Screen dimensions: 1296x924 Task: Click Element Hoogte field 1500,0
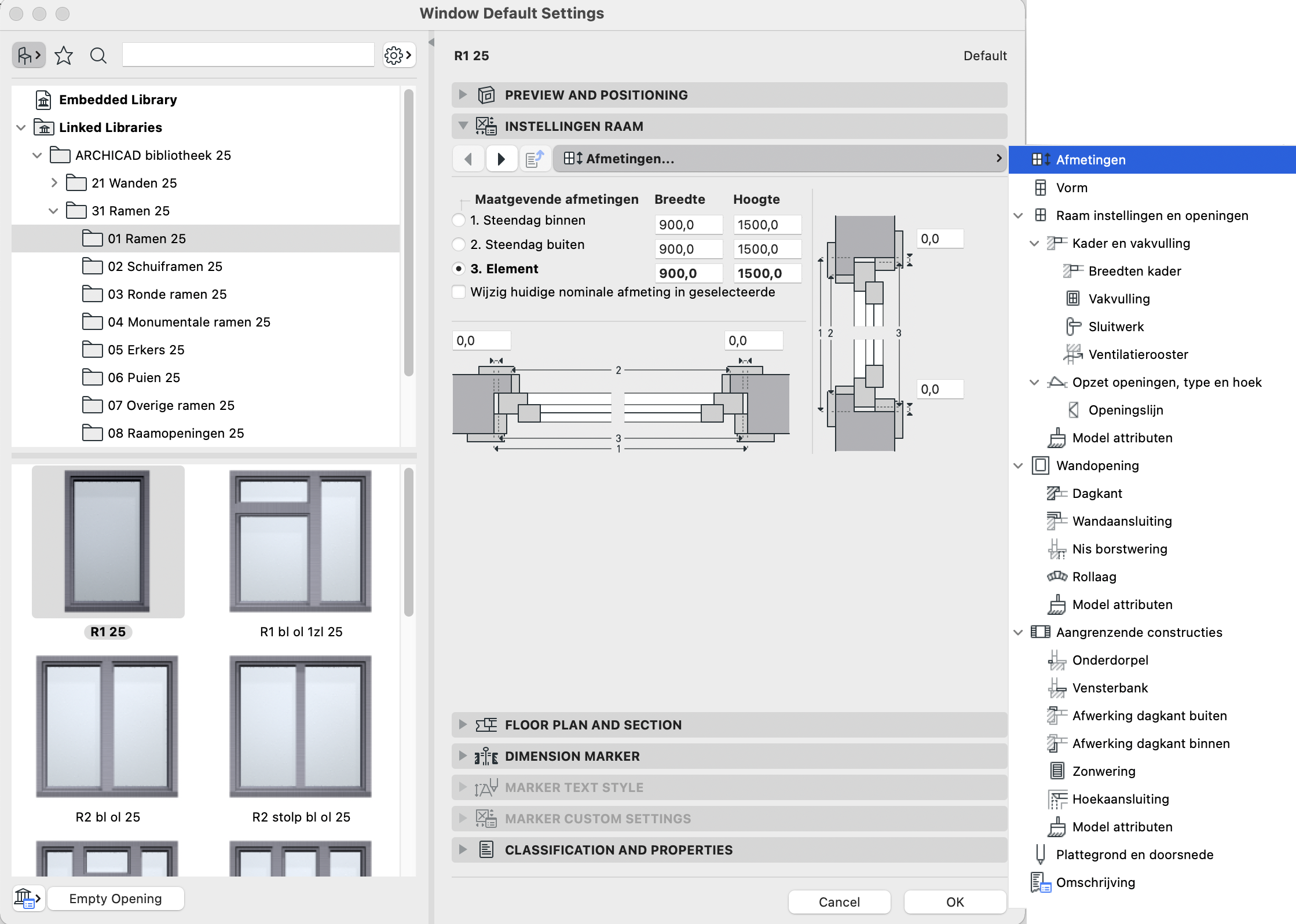coord(767,273)
